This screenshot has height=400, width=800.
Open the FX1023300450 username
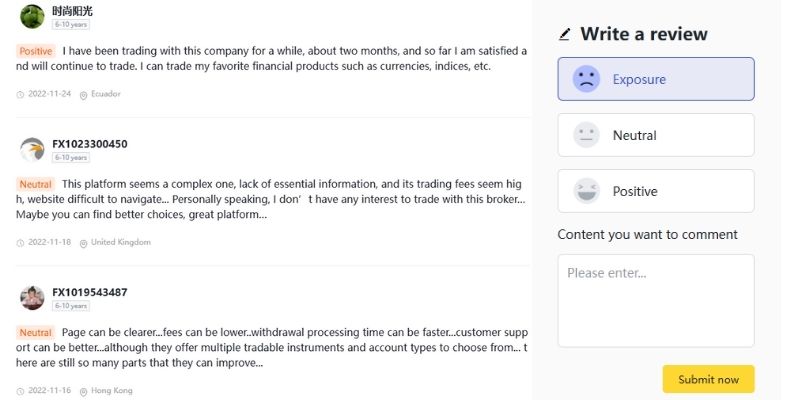click(x=90, y=144)
